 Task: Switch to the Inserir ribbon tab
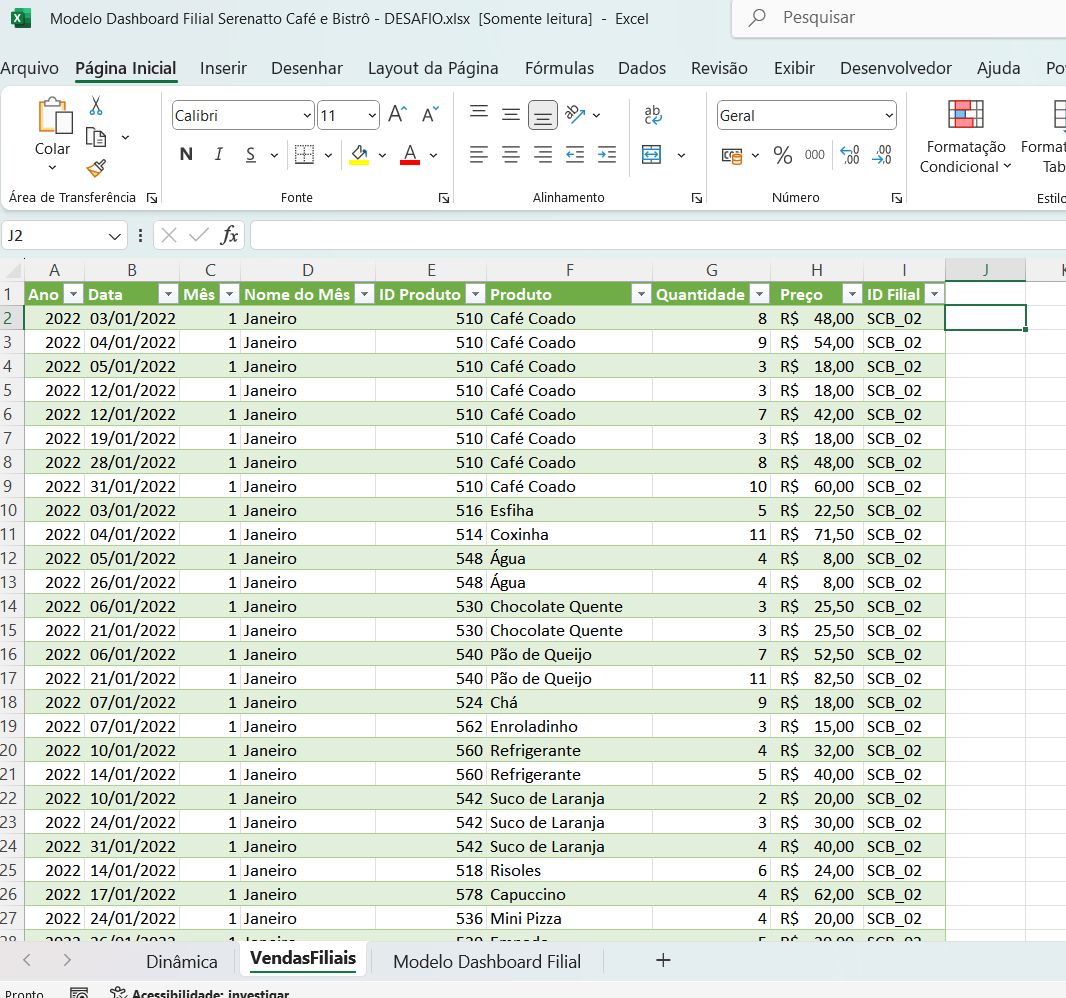click(223, 68)
